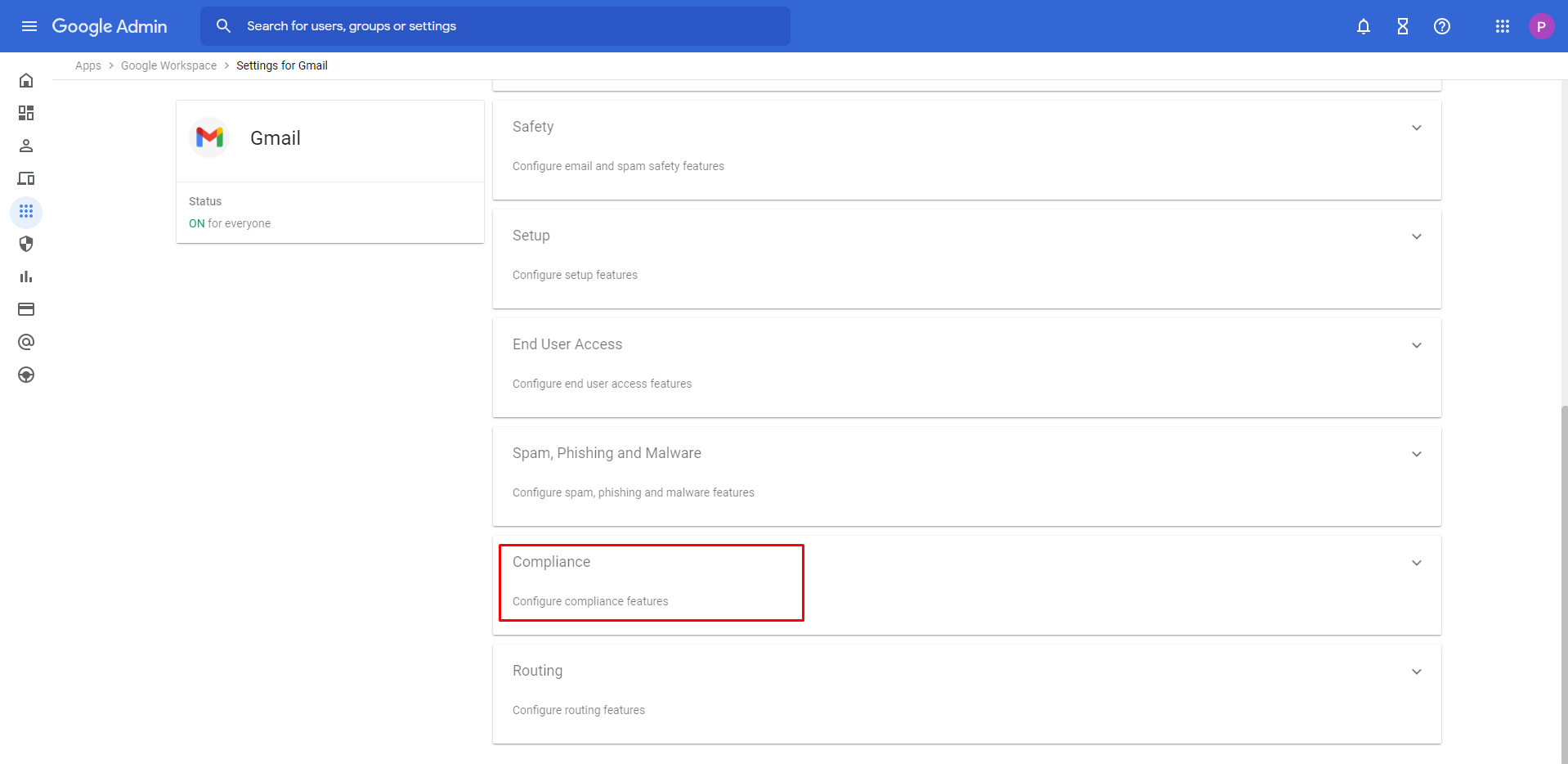Click Configure end user access features
Viewport: 1568px width, 764px height.
pos(602,384)
